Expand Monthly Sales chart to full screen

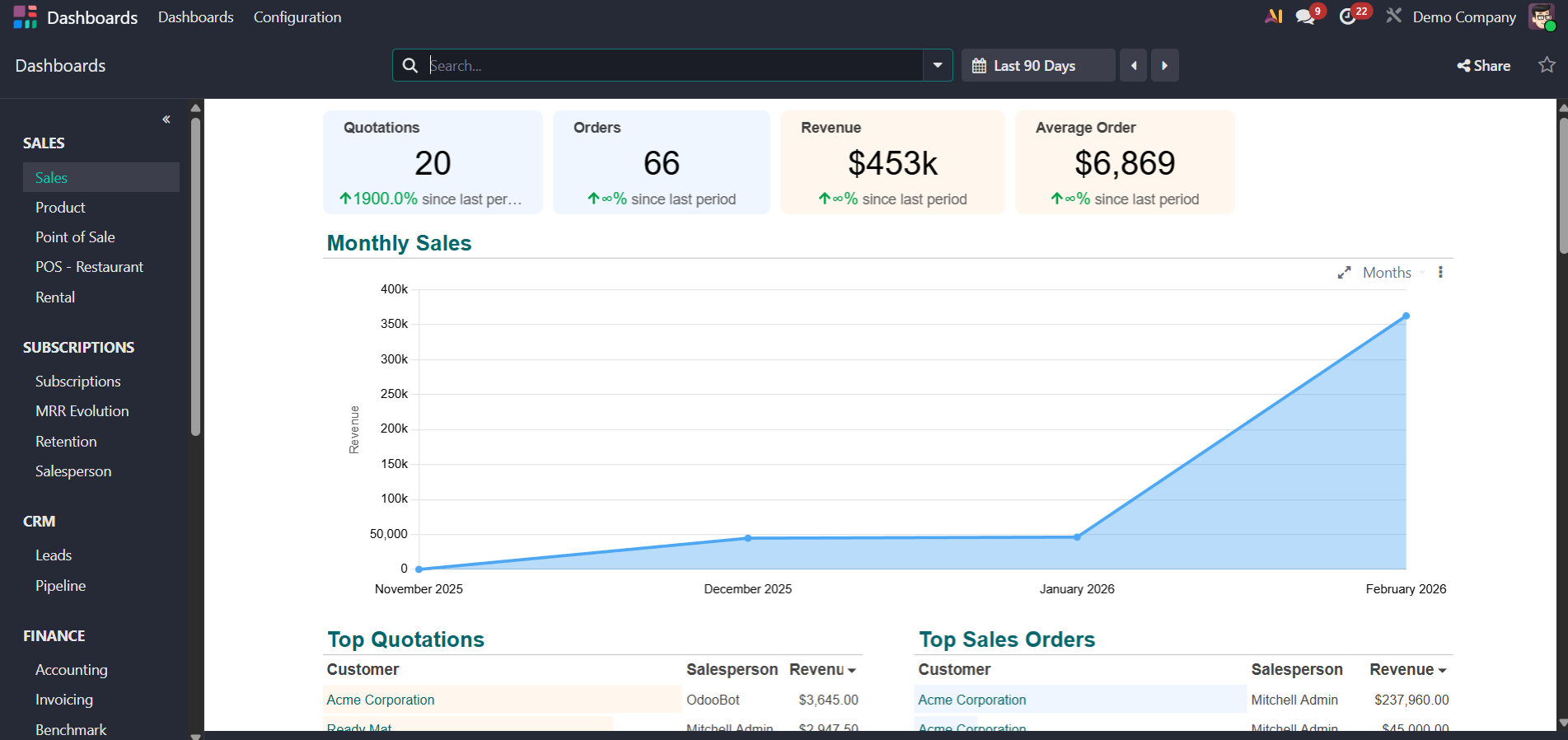(x=1344, y=273)
